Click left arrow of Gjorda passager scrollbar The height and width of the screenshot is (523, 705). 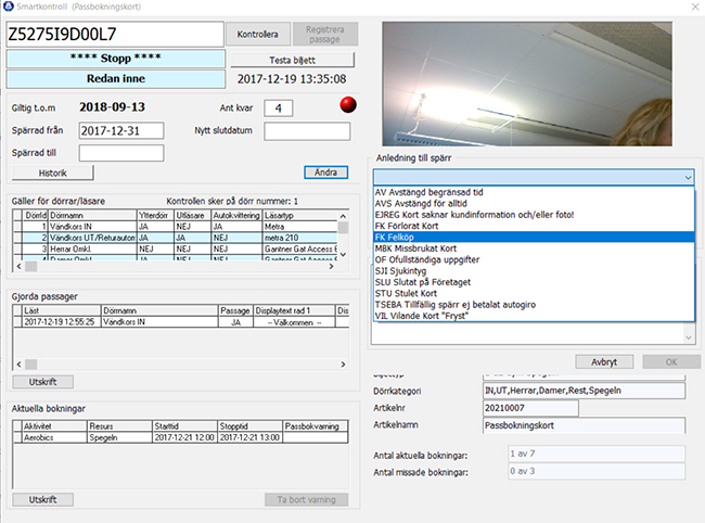19,364
